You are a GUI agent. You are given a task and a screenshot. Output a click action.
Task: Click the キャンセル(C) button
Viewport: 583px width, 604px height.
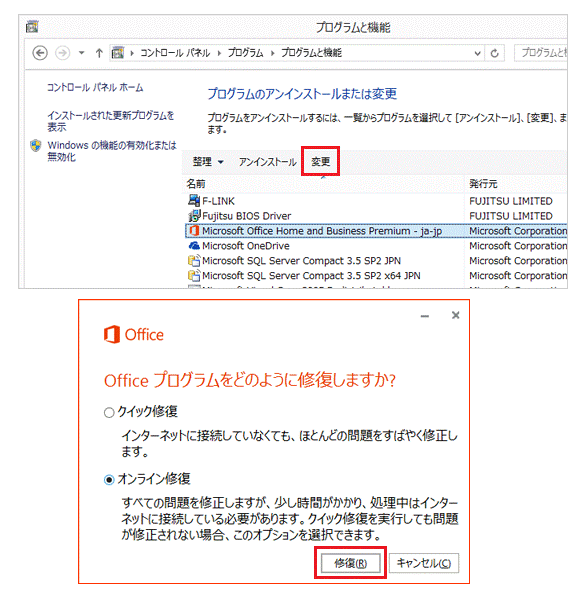(x=424, y=563)
